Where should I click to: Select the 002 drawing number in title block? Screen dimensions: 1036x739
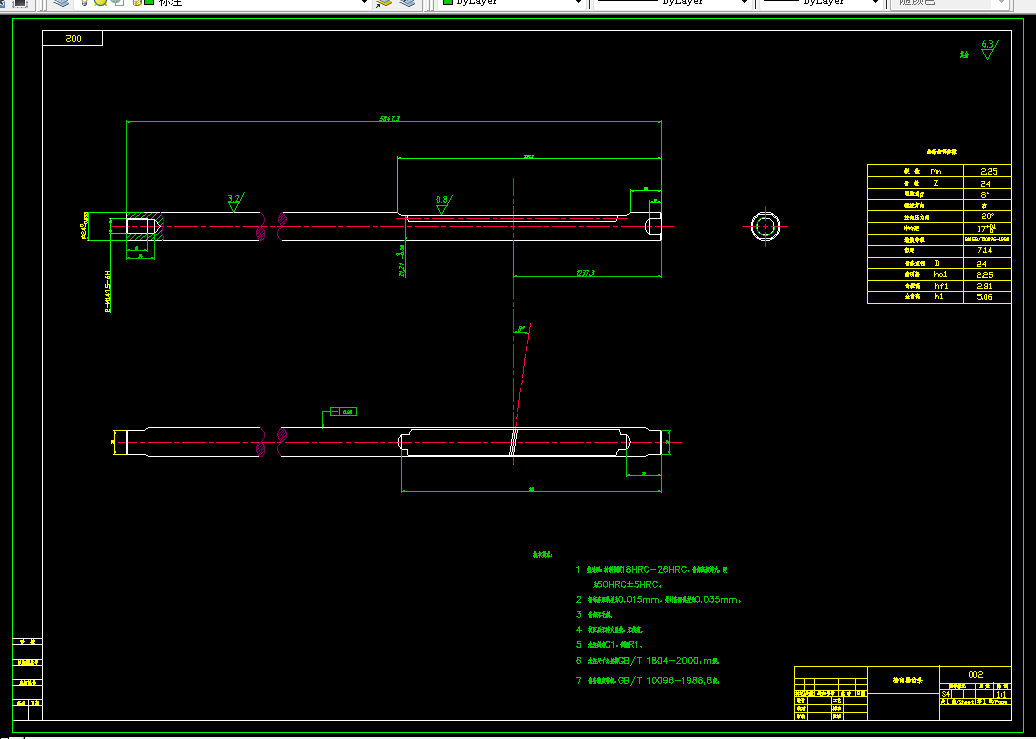976,674
